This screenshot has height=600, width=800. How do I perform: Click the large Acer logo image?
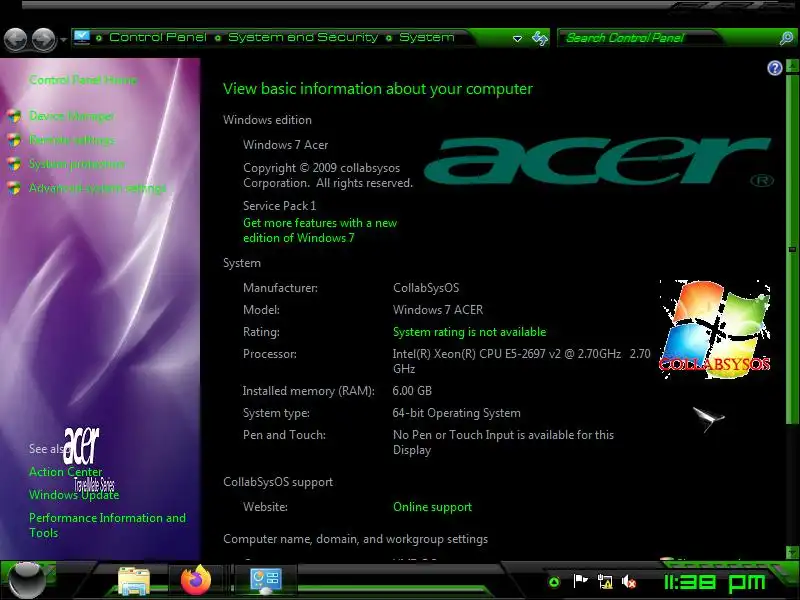[598, 161]
